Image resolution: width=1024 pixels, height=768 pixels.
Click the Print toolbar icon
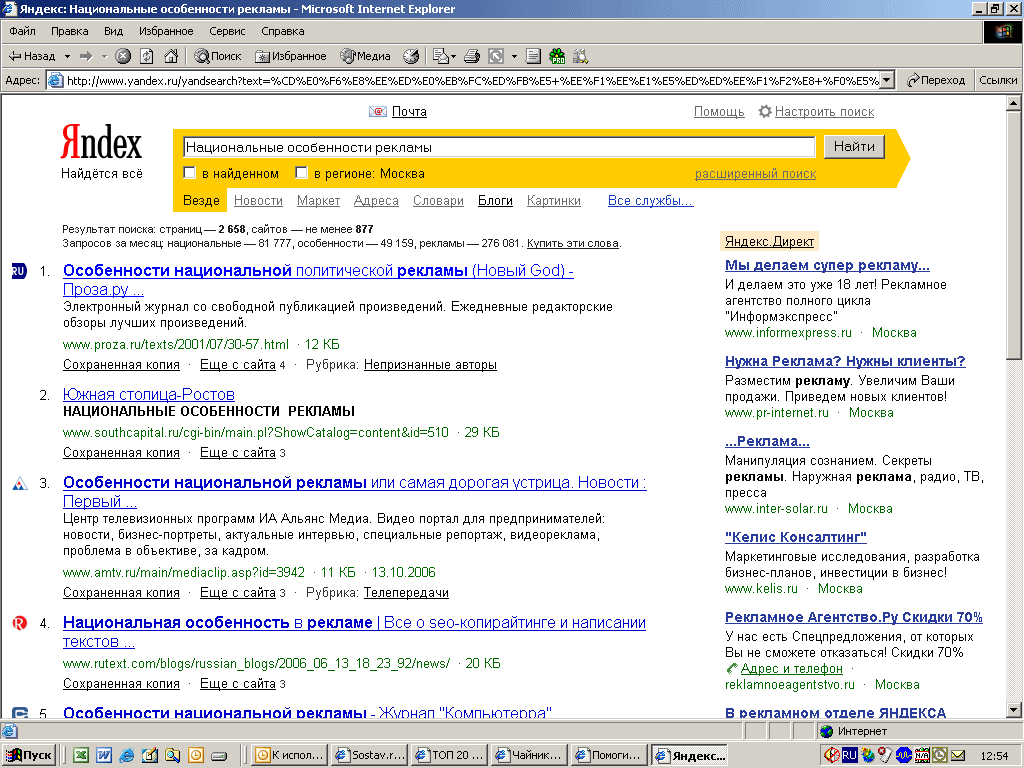[x=472, y=56]
